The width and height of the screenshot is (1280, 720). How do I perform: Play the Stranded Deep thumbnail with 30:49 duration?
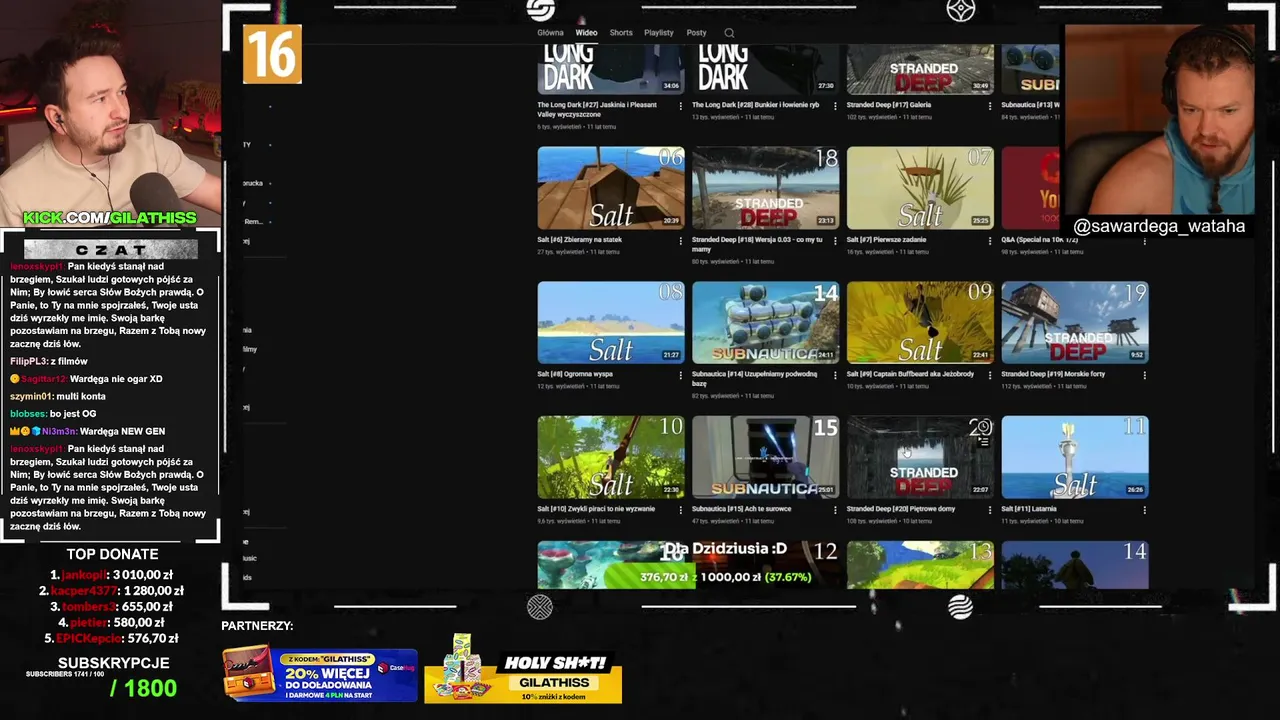click(920, 69)
